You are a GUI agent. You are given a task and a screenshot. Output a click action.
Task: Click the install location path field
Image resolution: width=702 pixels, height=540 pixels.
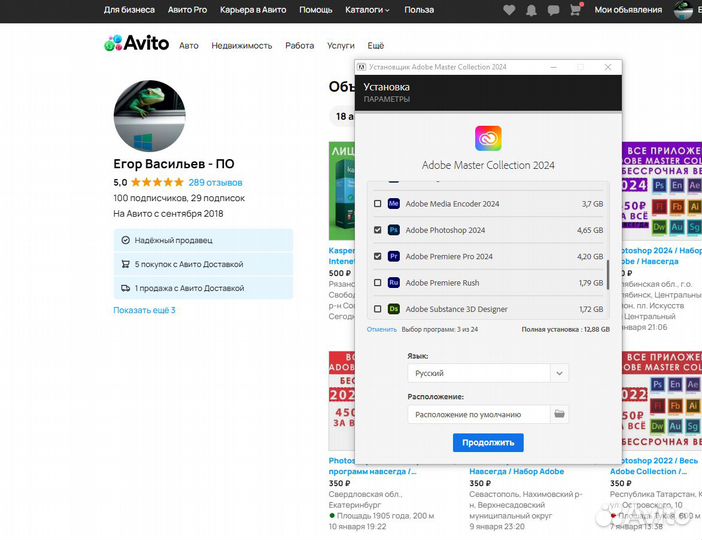click(x=478, y=414)
